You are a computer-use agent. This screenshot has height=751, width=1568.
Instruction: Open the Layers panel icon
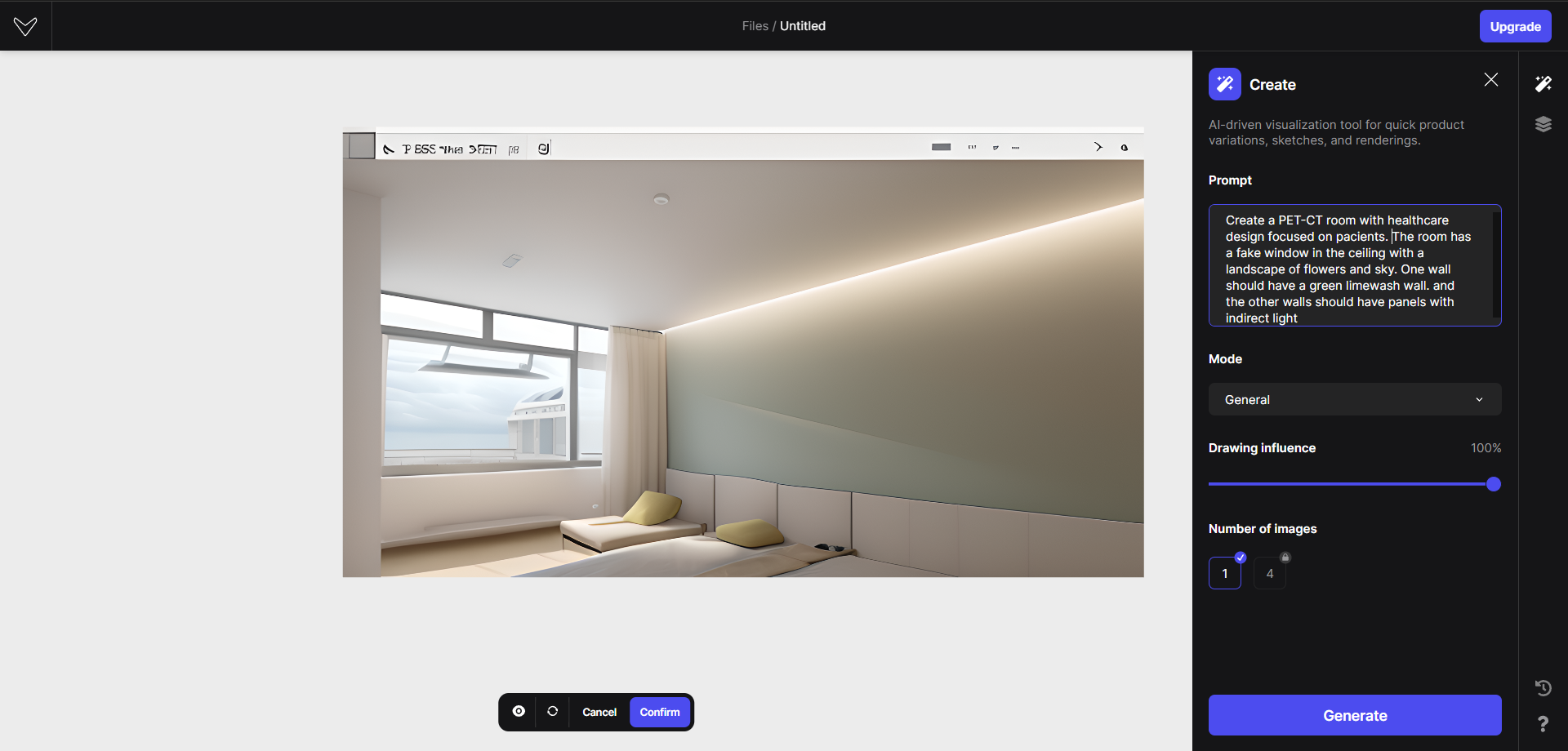[1543, 124]
